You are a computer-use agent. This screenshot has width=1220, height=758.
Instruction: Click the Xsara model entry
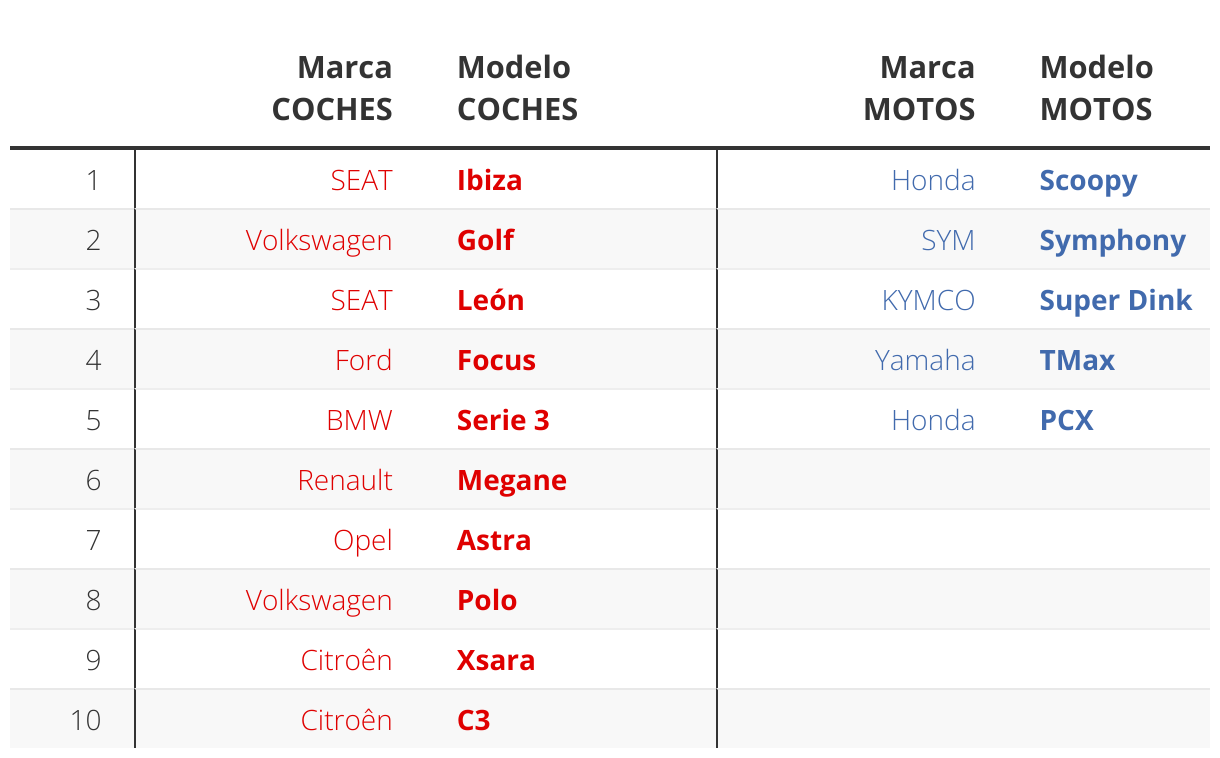(x=495, y=660)
